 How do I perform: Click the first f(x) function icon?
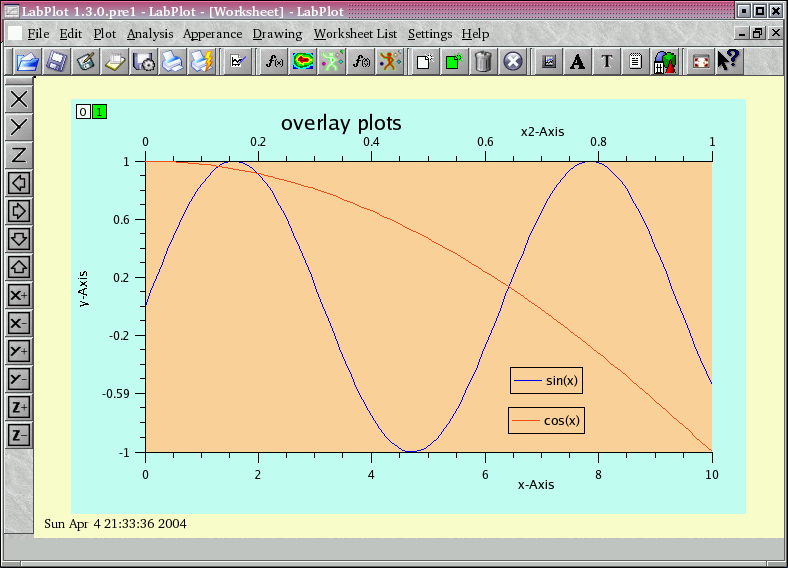pyautogui.click(x=273, y=62)
